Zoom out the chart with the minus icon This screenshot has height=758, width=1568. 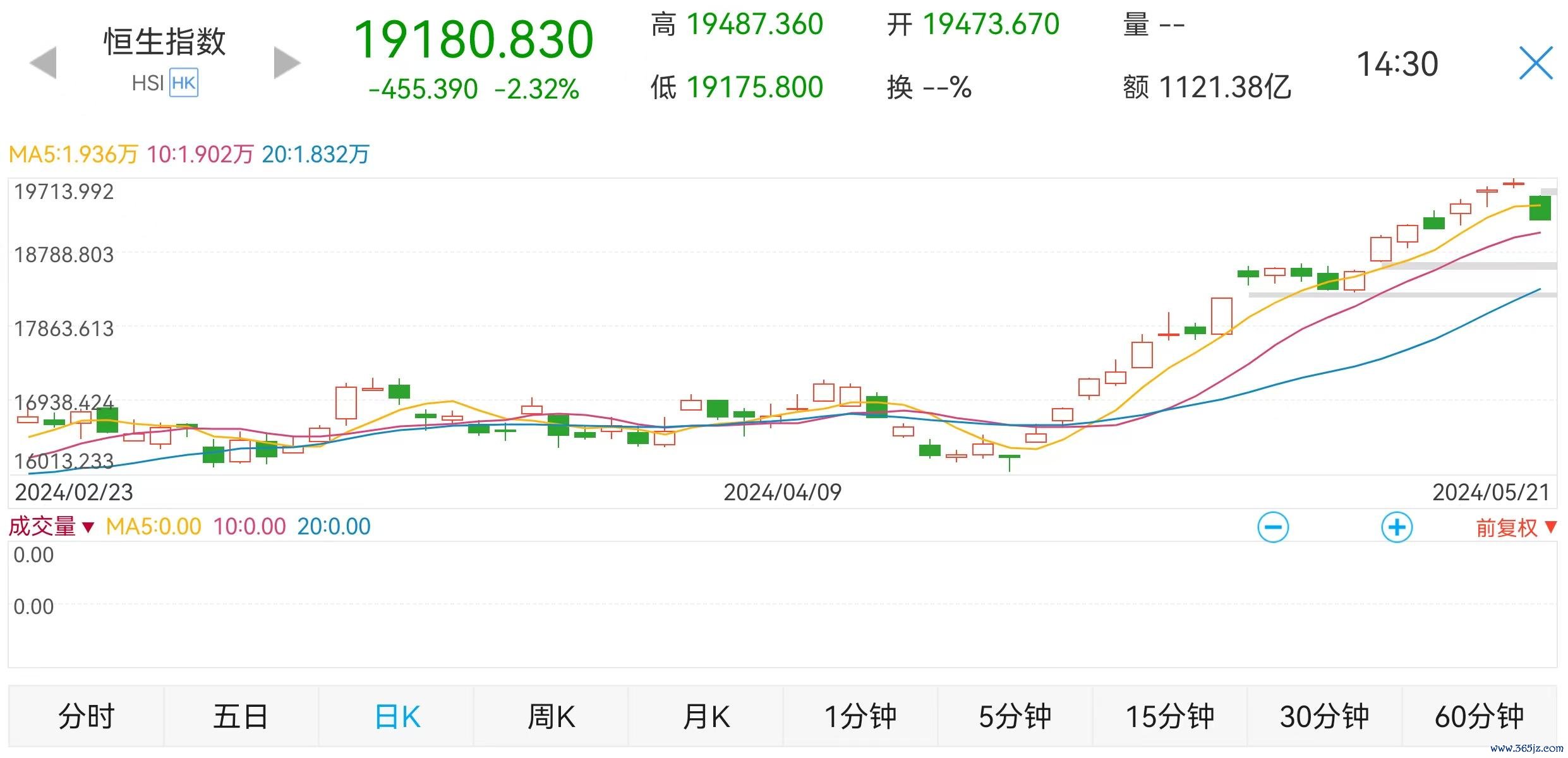1273,527
